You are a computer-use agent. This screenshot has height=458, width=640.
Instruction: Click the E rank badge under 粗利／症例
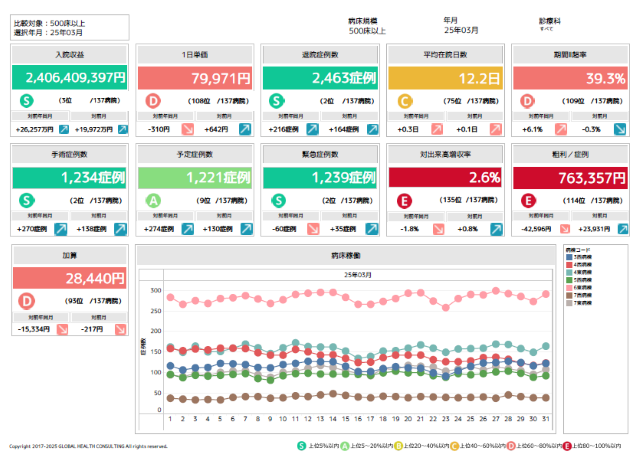[531, 200]
